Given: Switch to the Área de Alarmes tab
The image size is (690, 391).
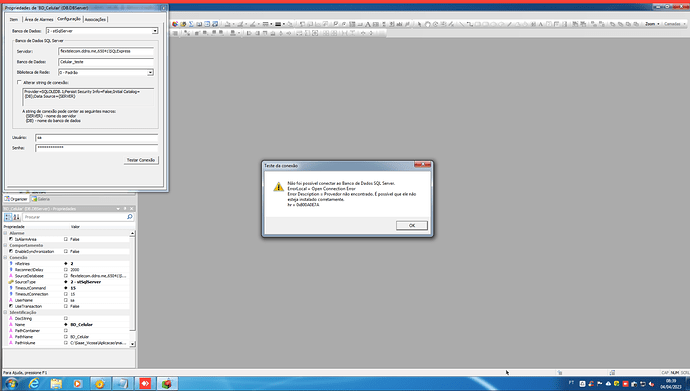Looking at the screenshot, I should pos(39,19).
